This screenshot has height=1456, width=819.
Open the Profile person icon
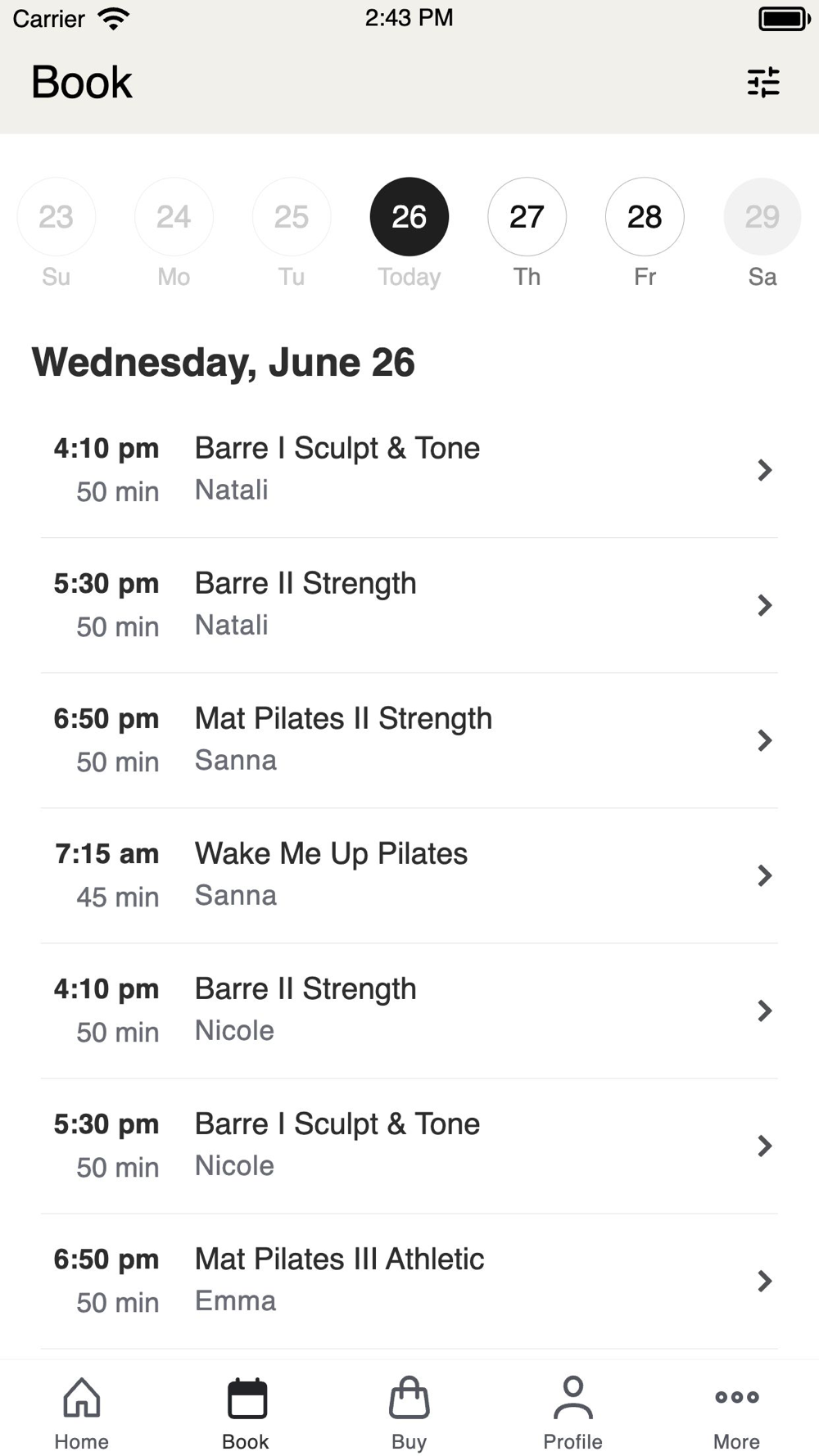tap(573, 1397)
